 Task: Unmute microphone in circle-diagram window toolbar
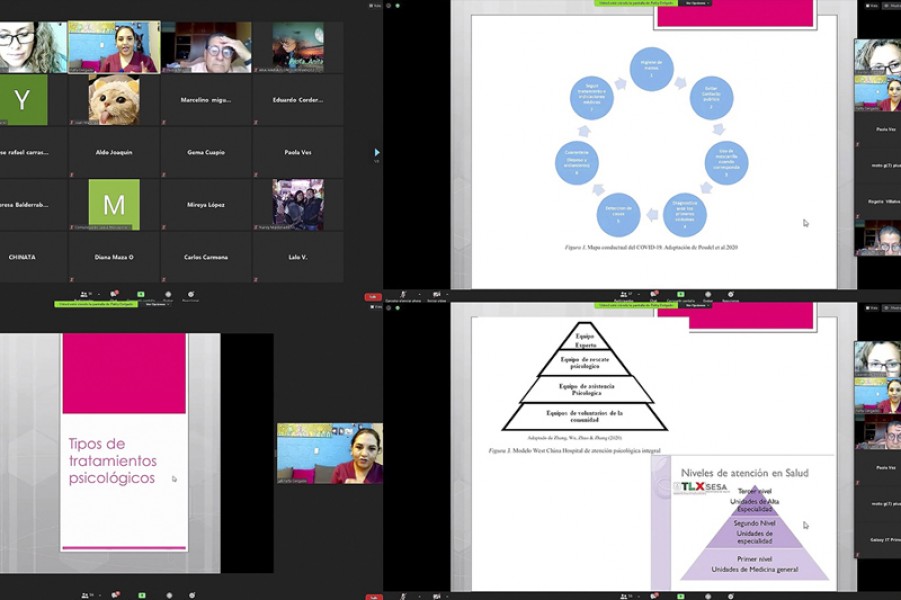coord(403,295)
